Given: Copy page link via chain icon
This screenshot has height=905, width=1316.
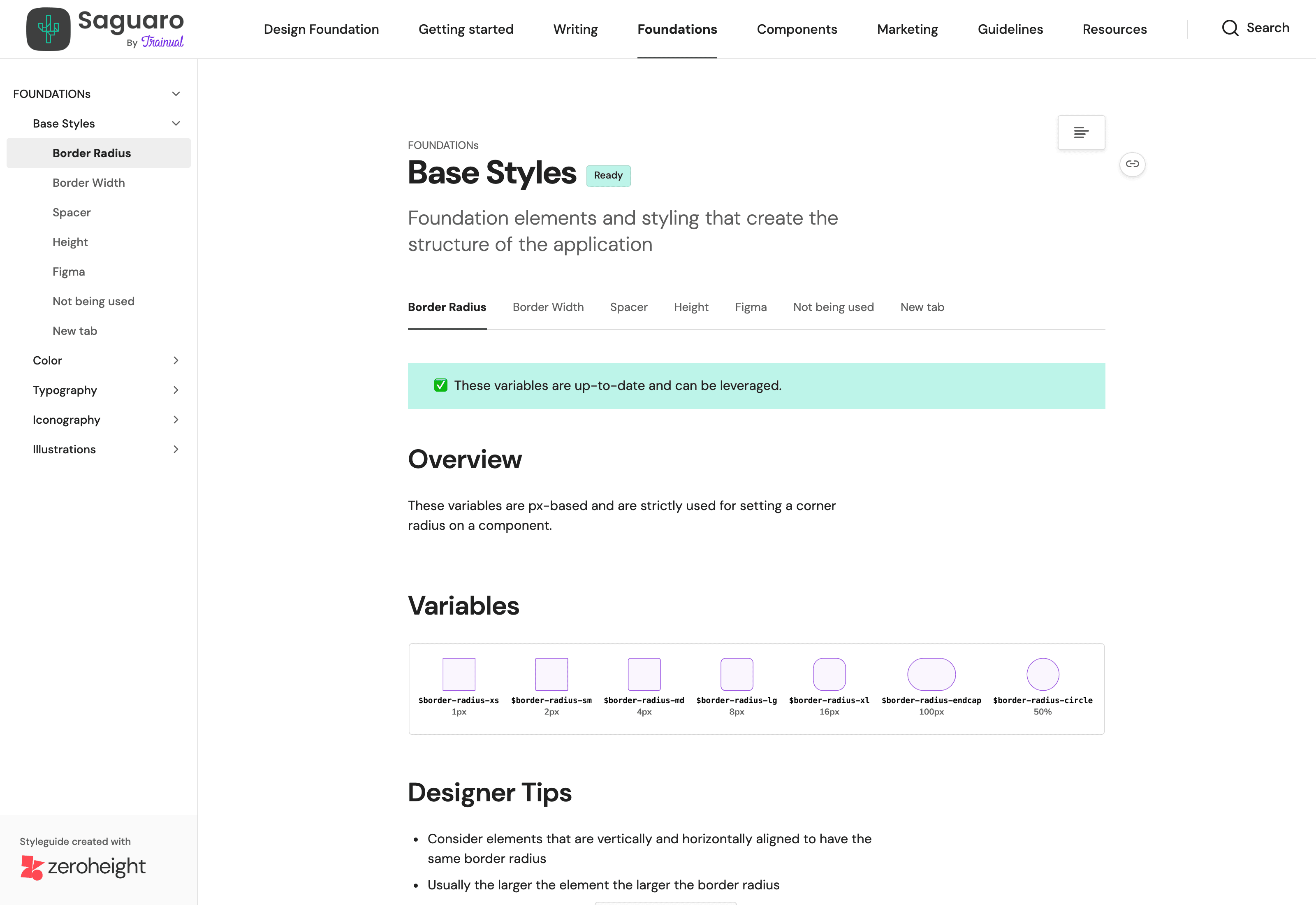Looking at the screenshot, I should tap(1132, 164).
